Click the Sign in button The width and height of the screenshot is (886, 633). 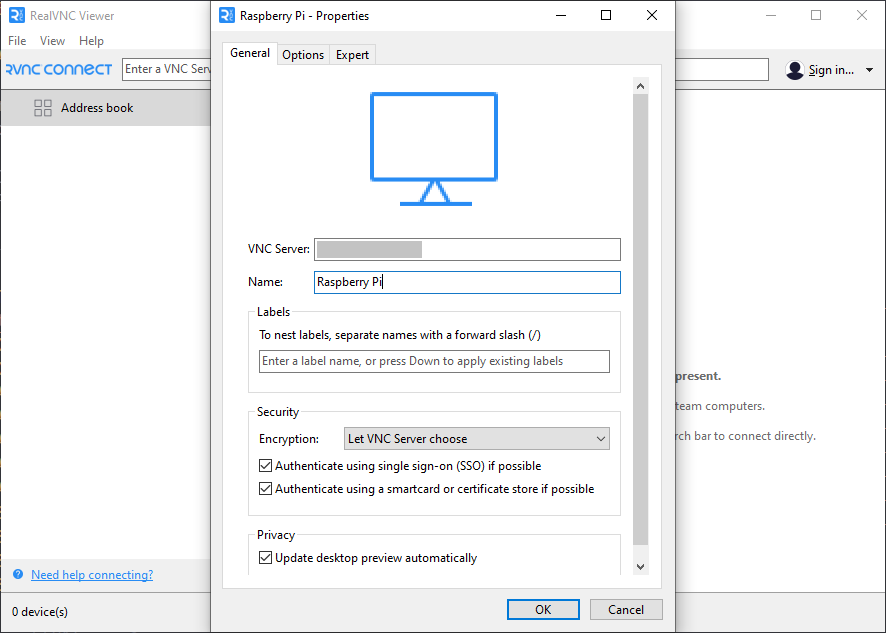tap(831, 70)
